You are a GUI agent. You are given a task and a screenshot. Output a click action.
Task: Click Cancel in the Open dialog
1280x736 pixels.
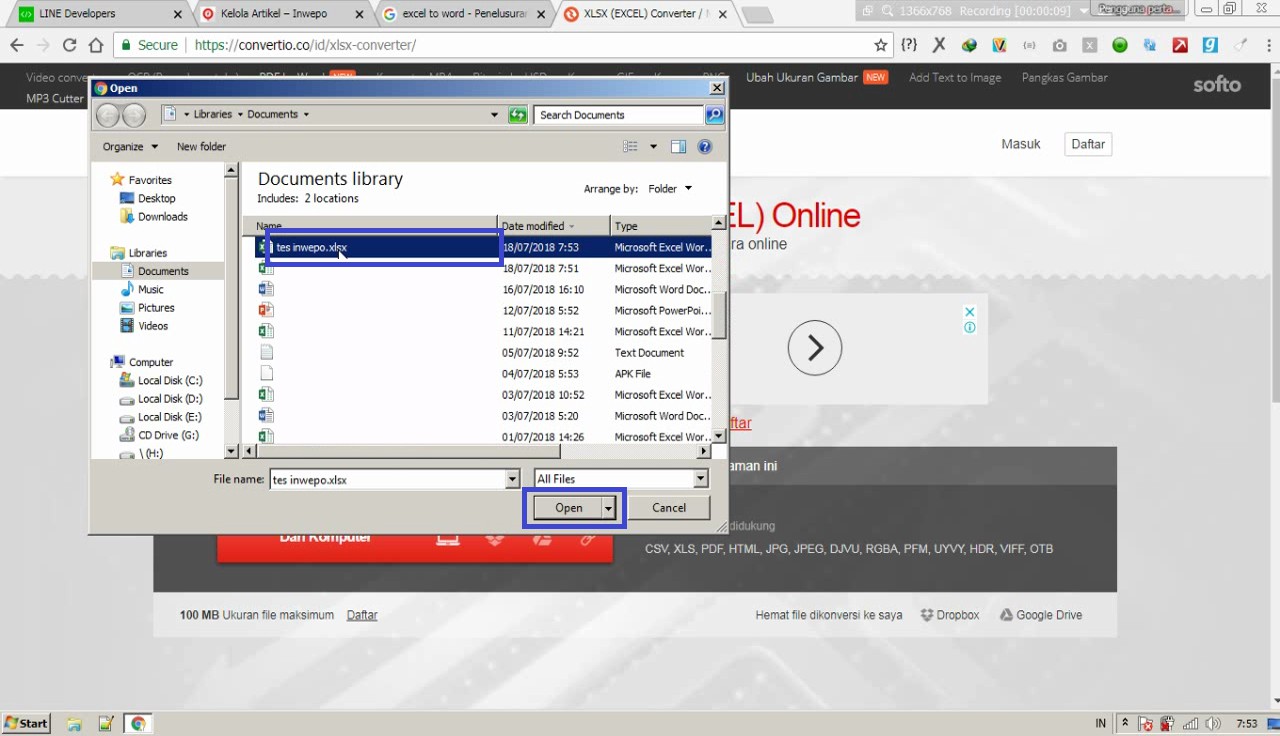(x=669, y=508)
